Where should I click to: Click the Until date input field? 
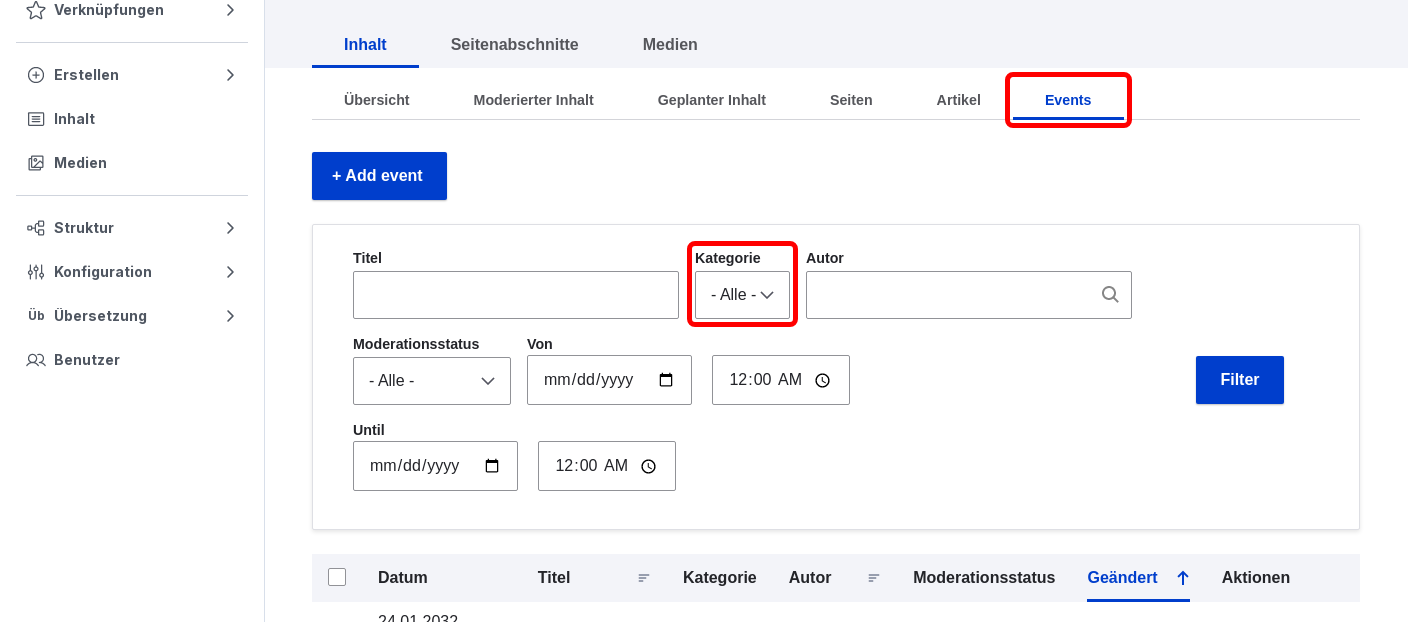coord(435,466)
